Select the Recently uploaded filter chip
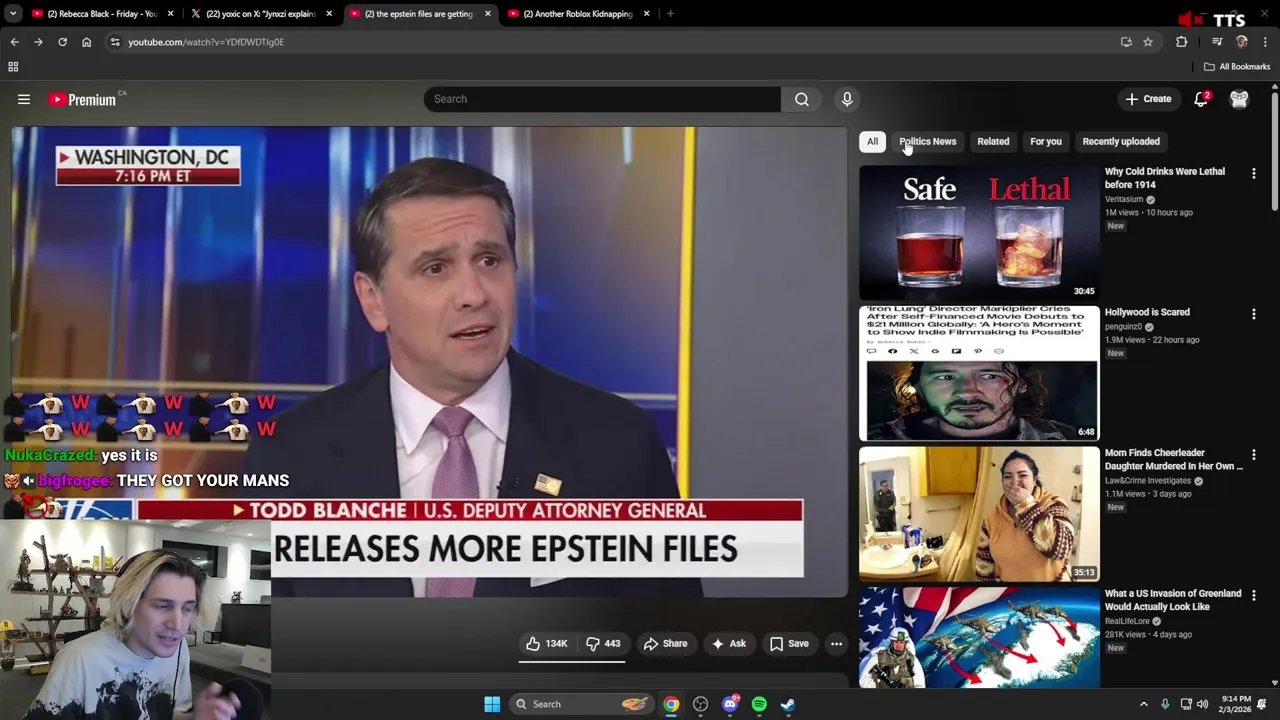This screenshot has height=720, width=1280. 1121,141
